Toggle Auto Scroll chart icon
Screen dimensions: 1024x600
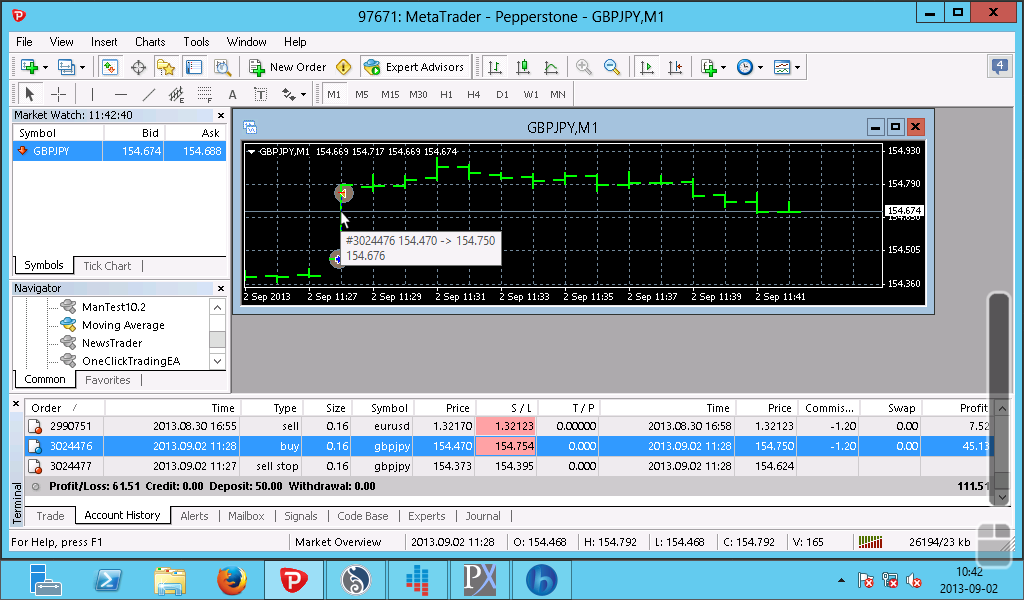(647, 67)
